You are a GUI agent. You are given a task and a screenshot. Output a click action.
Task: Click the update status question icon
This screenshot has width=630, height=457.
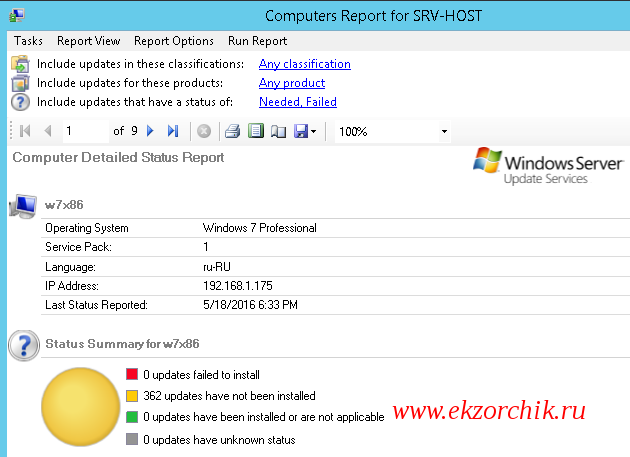click(20, 102)
